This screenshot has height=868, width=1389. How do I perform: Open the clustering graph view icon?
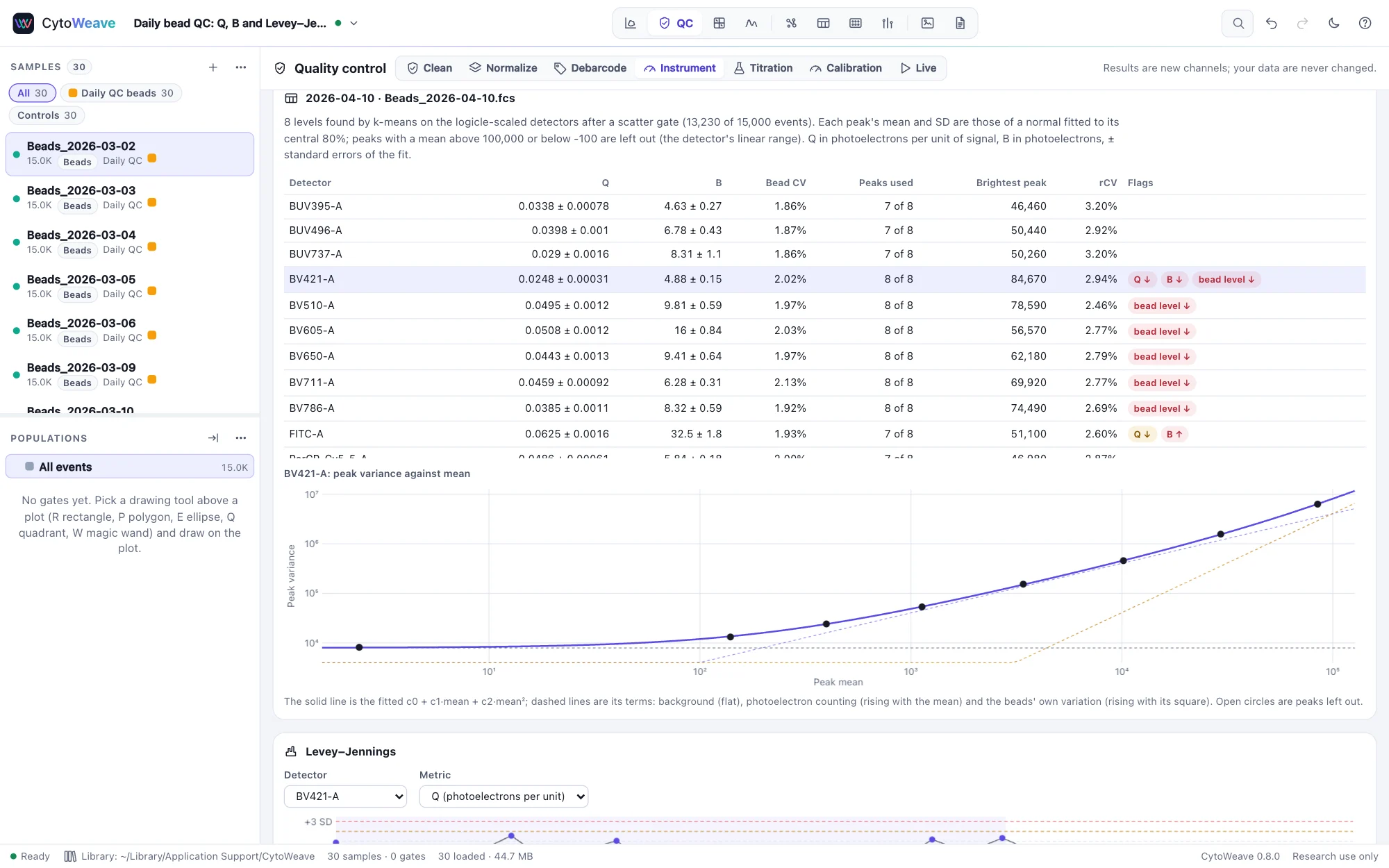tap(791, 23)
